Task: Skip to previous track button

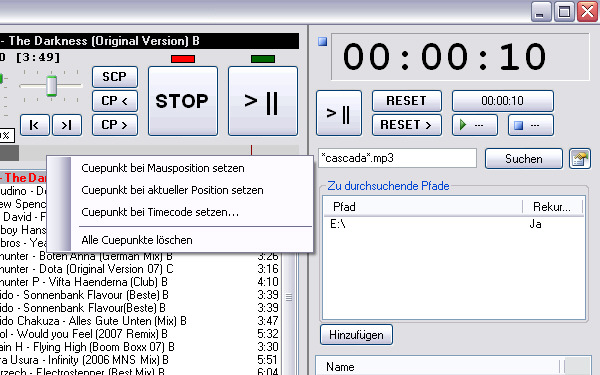Action: [35, 125]
